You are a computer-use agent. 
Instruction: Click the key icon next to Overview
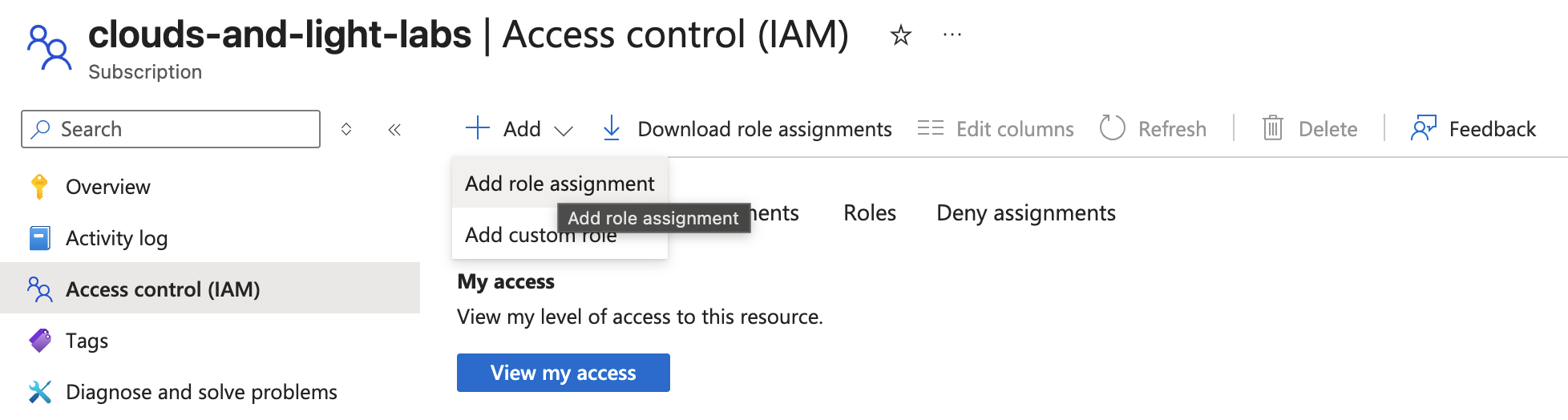(x=39, y=187)
